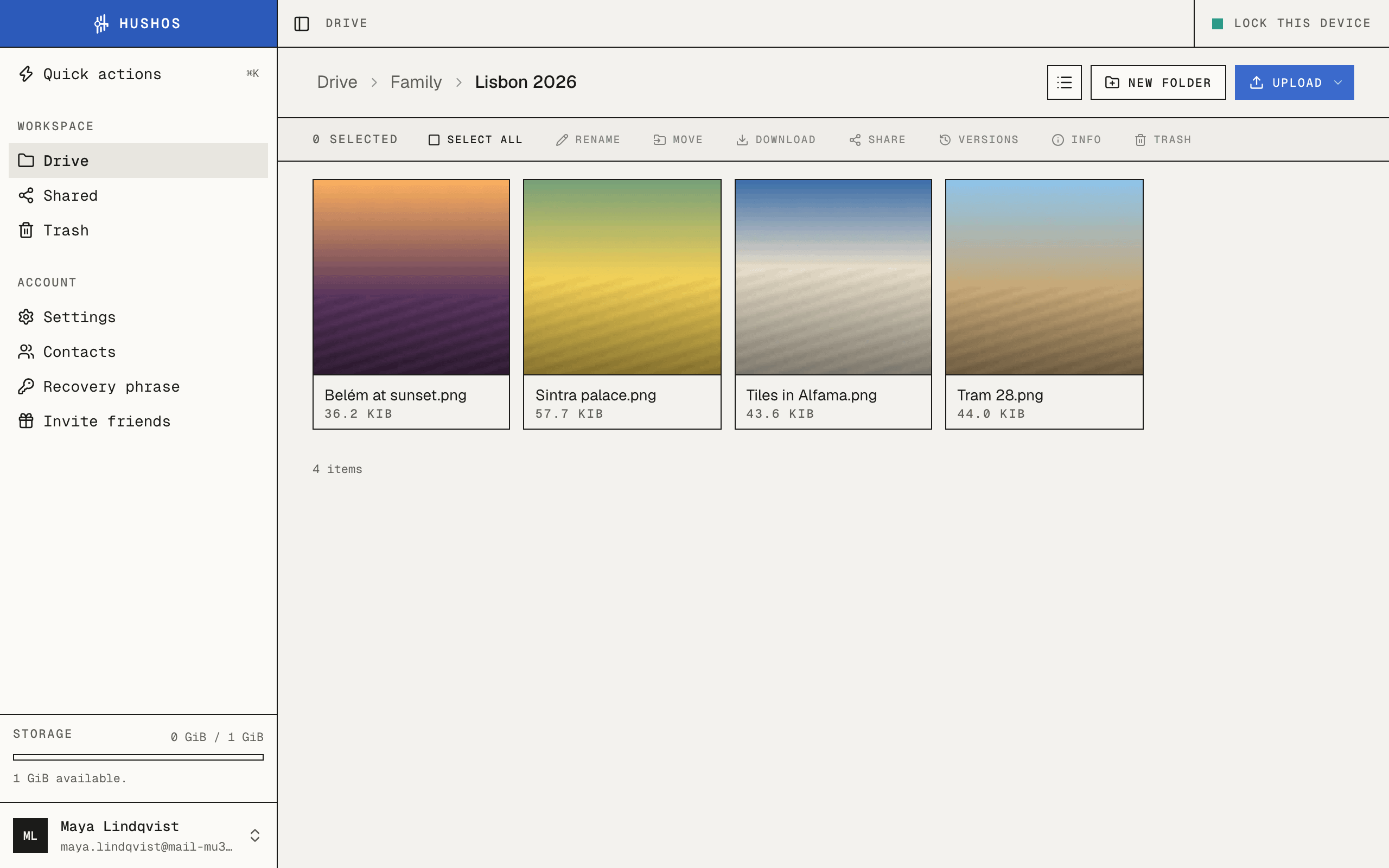Click the Contacts people icon
Screen dimensions: 1389x868
[26, 352]
